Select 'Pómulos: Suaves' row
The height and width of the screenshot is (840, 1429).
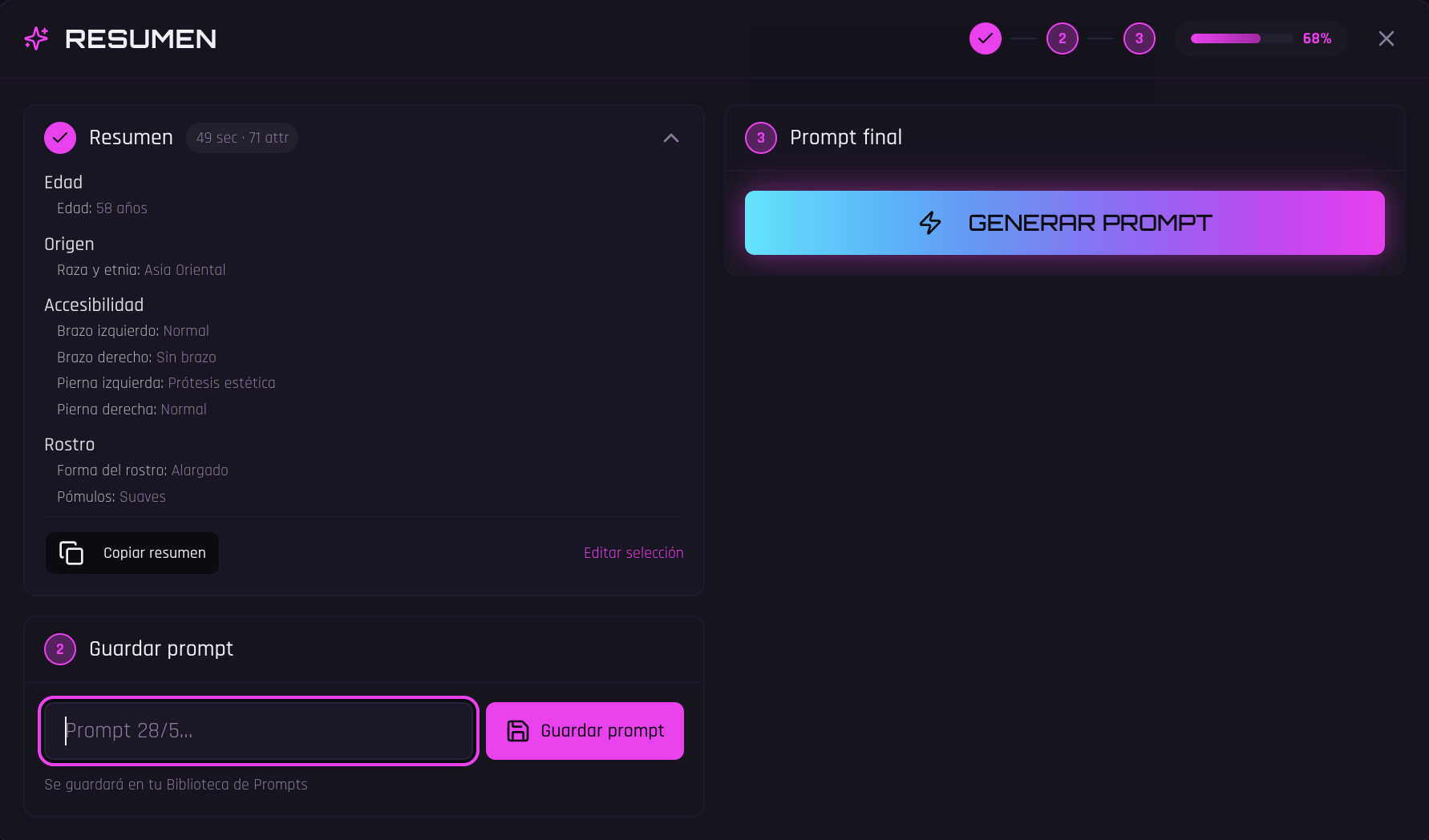111,497
